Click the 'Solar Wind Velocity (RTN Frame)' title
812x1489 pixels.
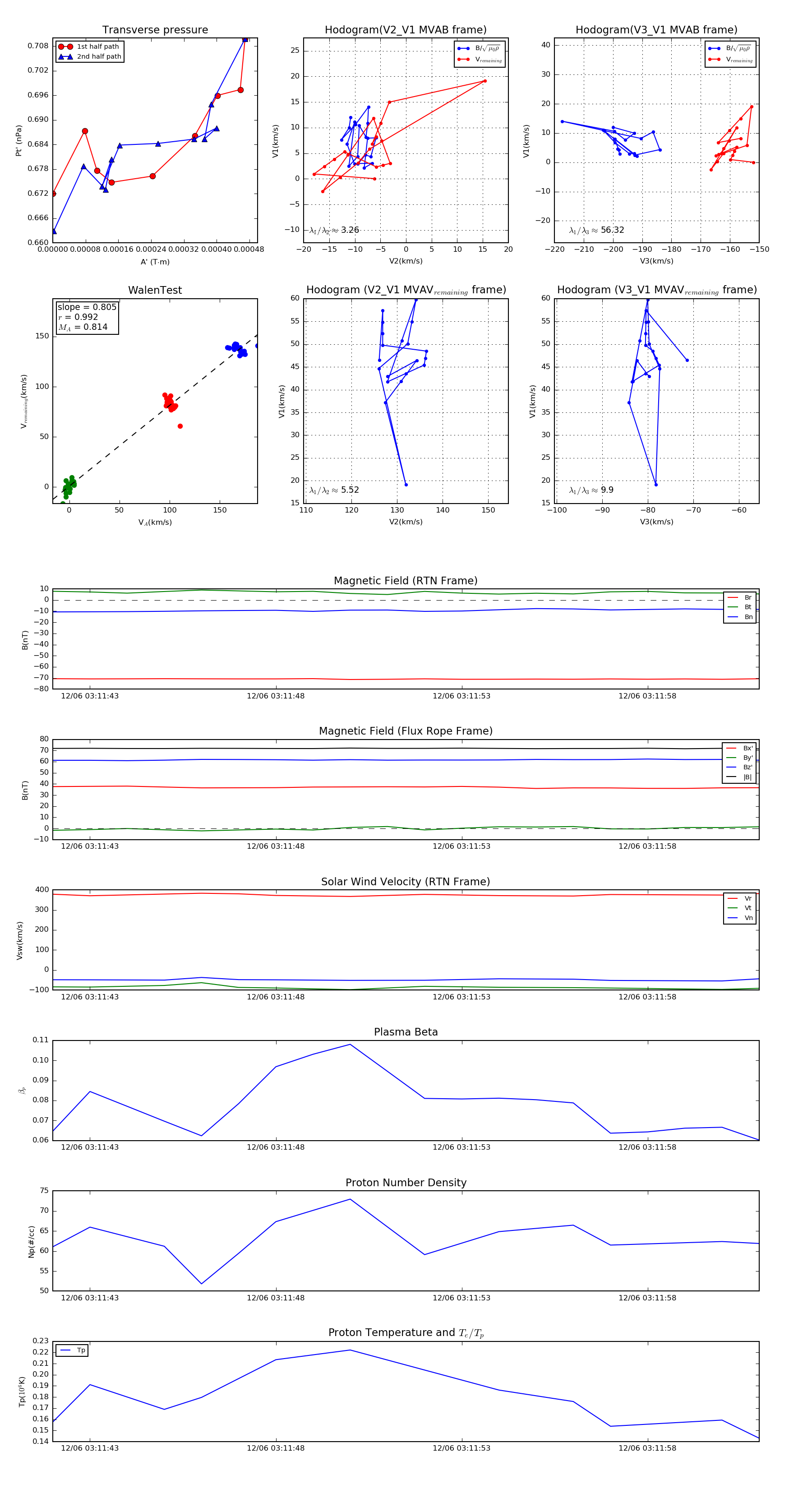[406, 882]
